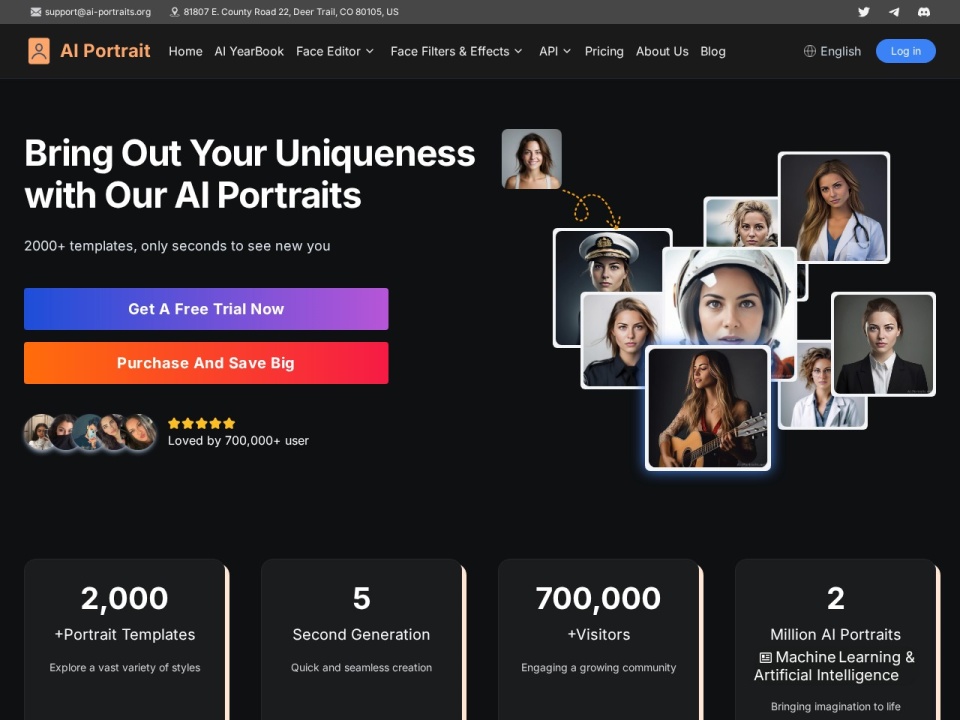Click 'Quick and seamless creation' text
This screenshot has height=720, width=960.
361,667
